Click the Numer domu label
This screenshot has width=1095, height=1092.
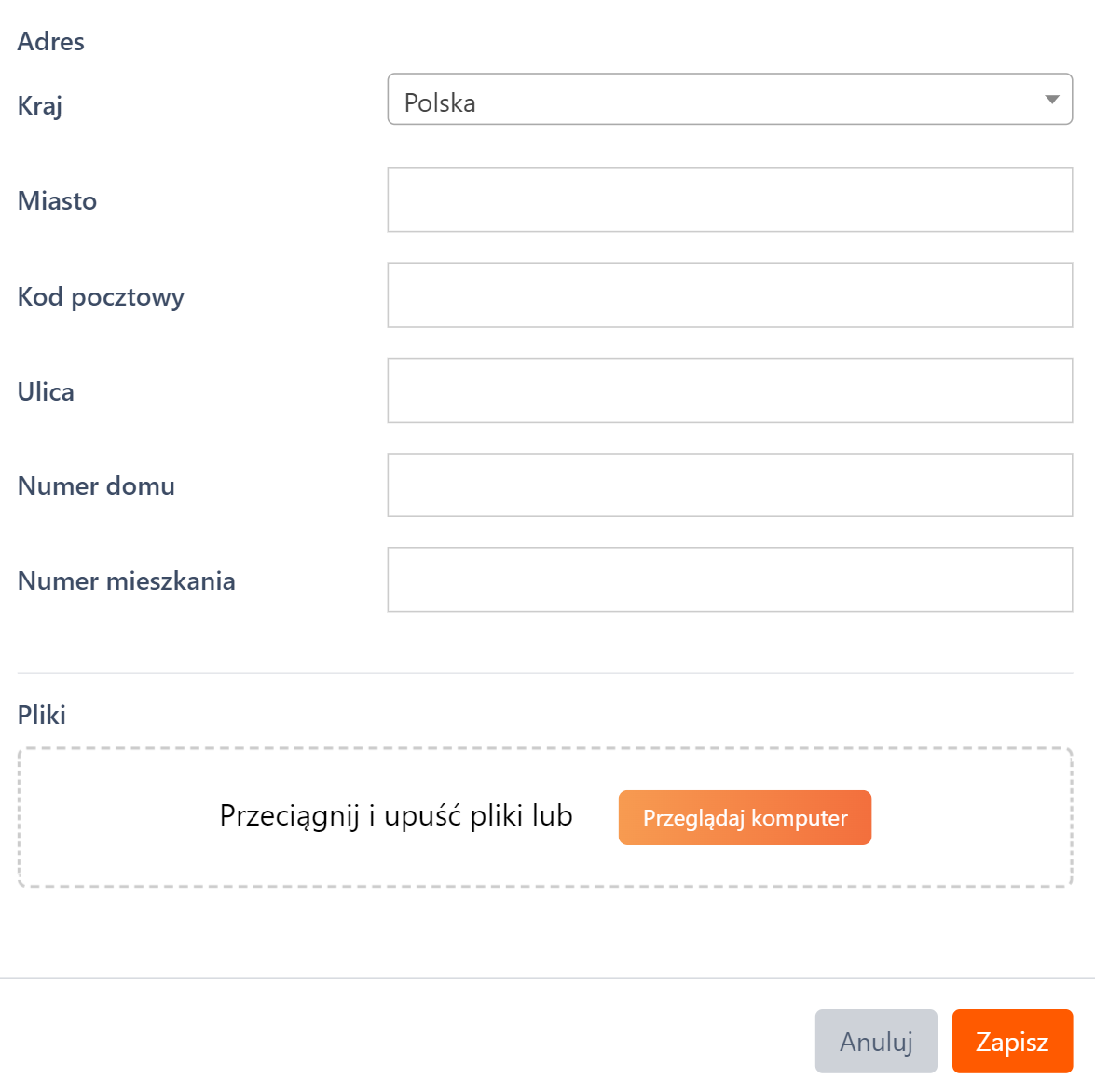tap(96, 486)
